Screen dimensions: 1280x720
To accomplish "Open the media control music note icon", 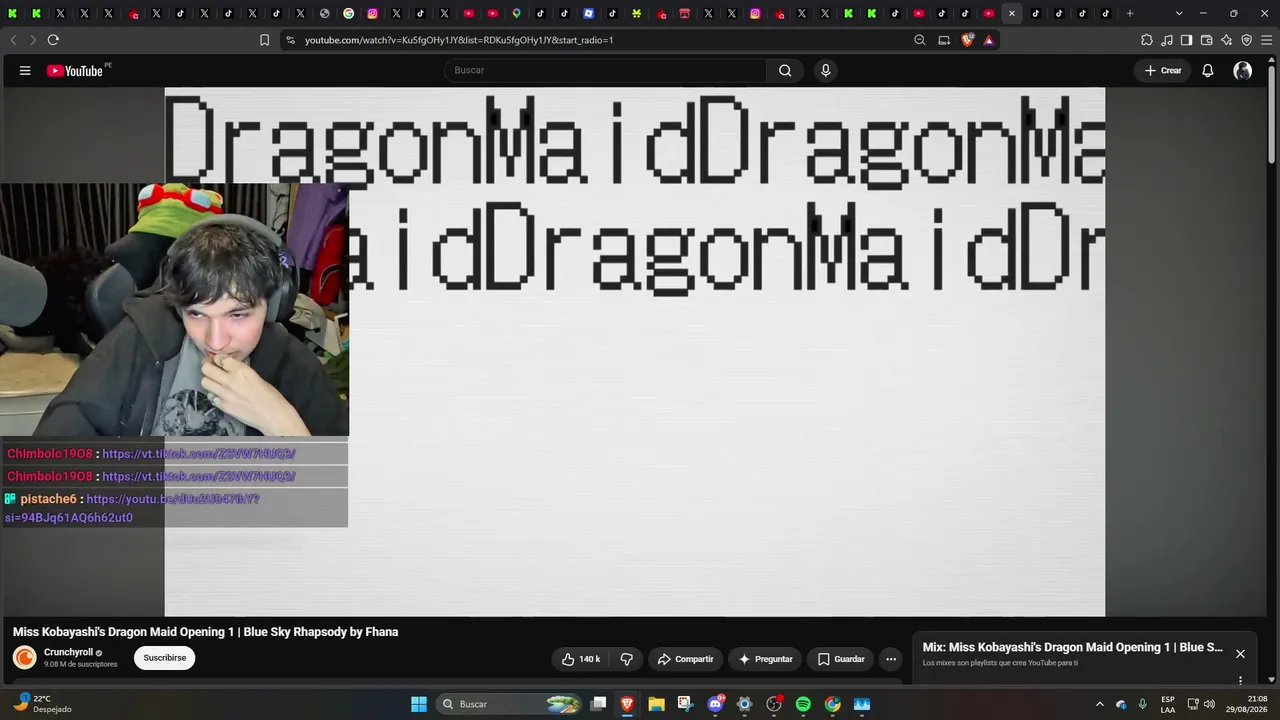I will pos(1167,40).
